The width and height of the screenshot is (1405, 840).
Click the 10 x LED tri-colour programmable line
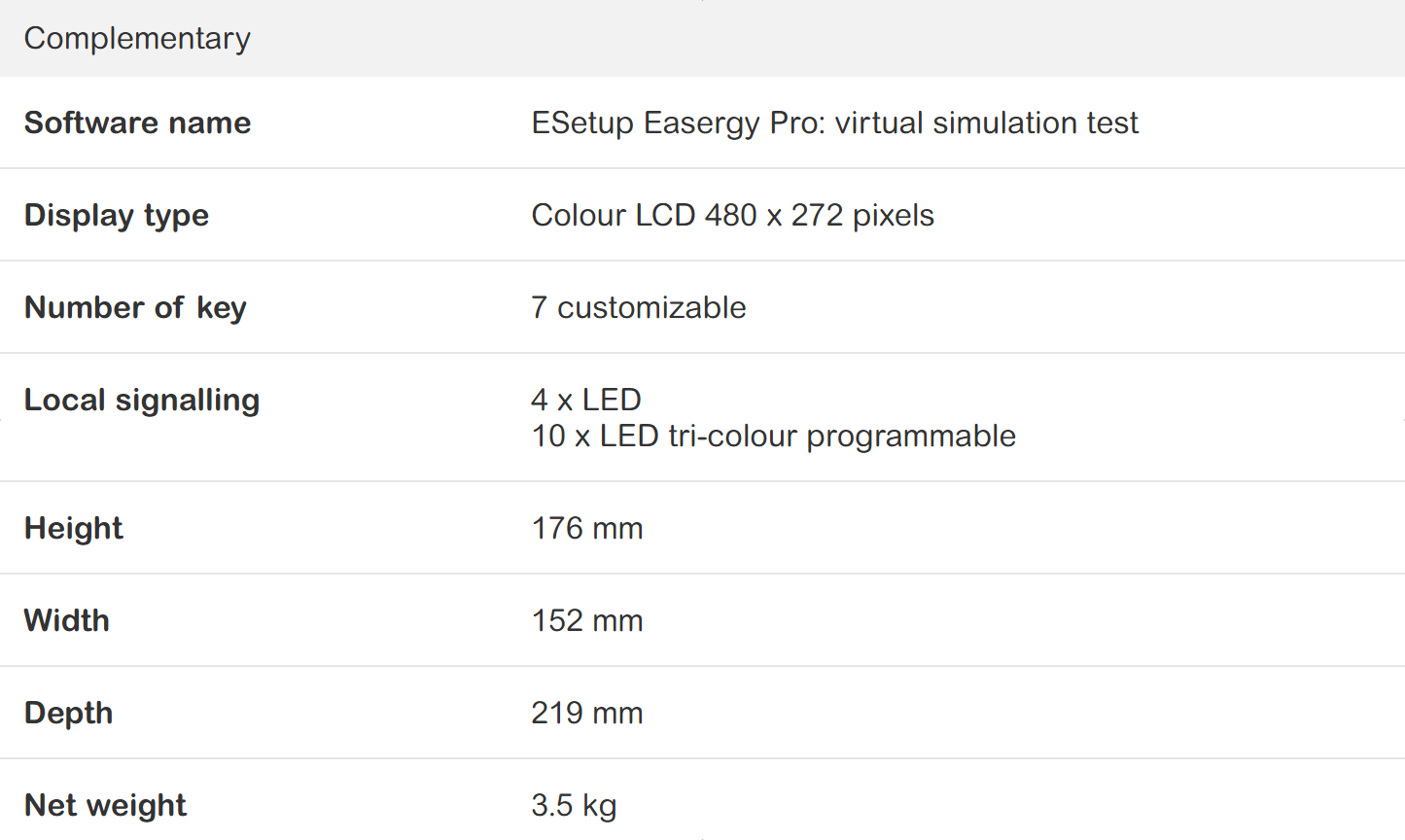[x=773, y=437]
